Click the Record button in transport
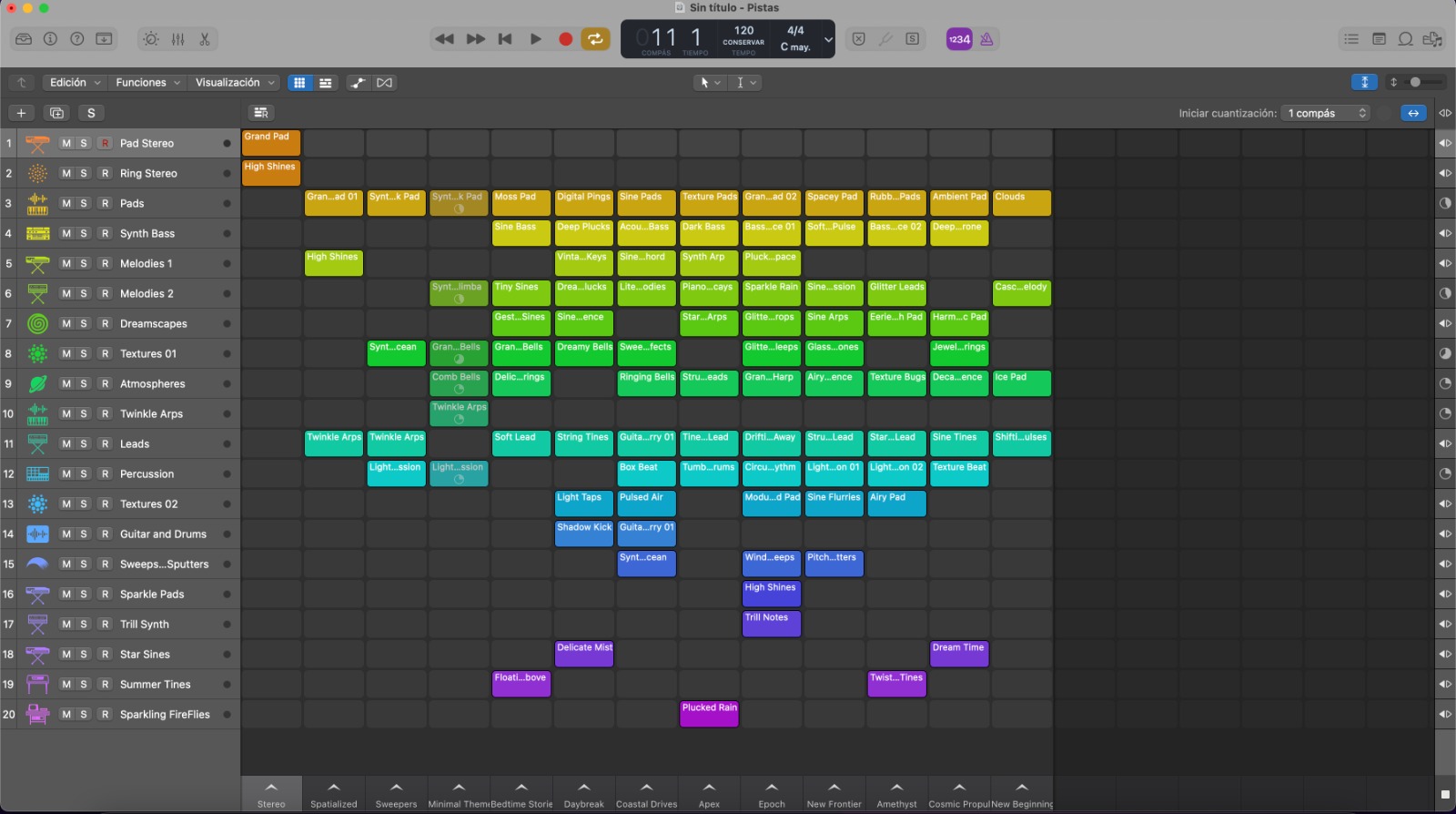The width and height of the screenshot is (1456, 814). pyautogui.click(x=565, y=39)
